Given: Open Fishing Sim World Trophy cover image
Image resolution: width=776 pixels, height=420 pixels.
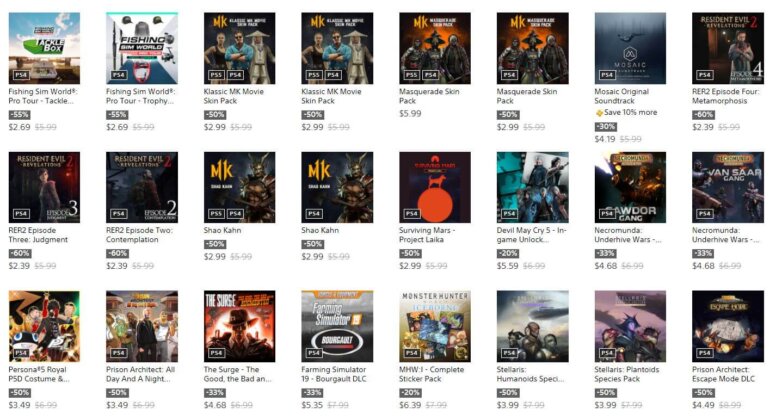Looking at the screenshot, I should coord(142,48).
